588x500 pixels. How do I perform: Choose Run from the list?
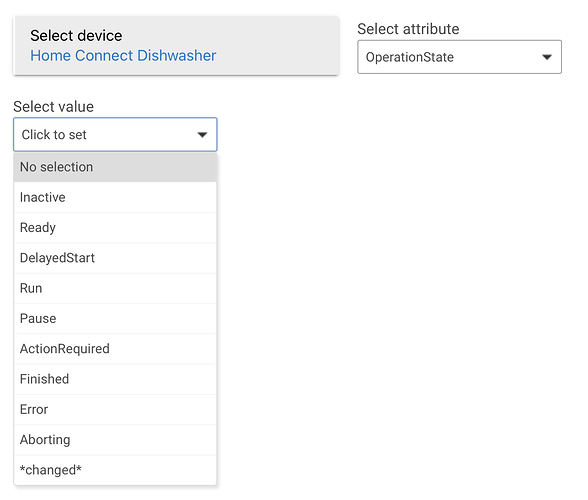(115, 288)
